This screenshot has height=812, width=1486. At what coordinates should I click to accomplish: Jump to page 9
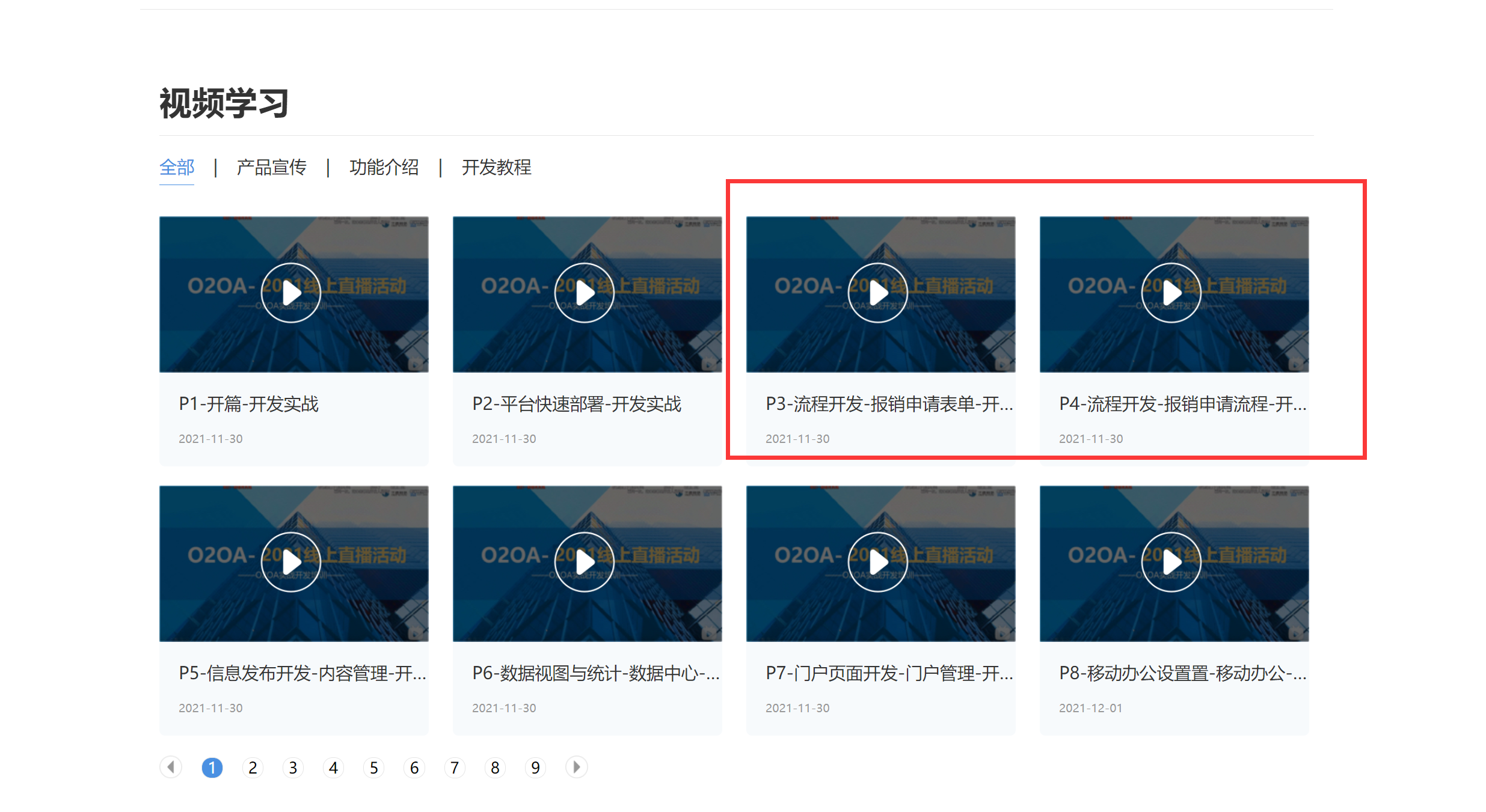point(535,768)
